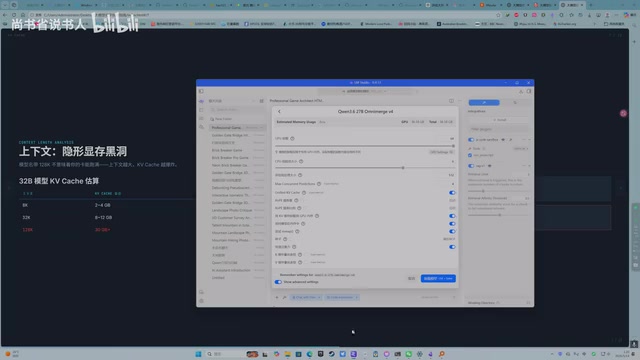This screenshot has height=360, width=640.
Task: Click the help icon beside the mmap setting
Action: 297,231
